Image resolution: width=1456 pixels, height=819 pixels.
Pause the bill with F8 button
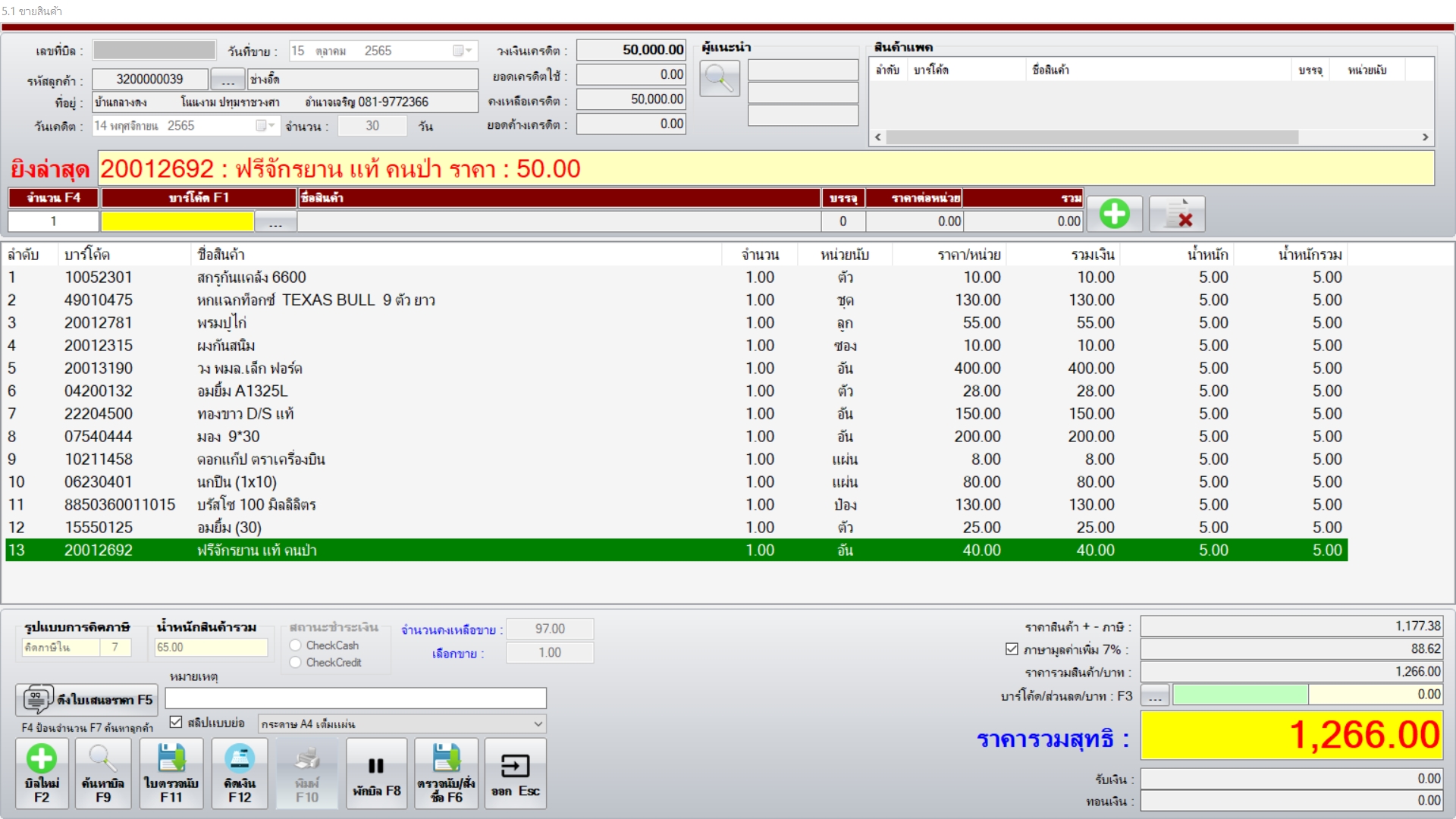(x=376, y=773)
